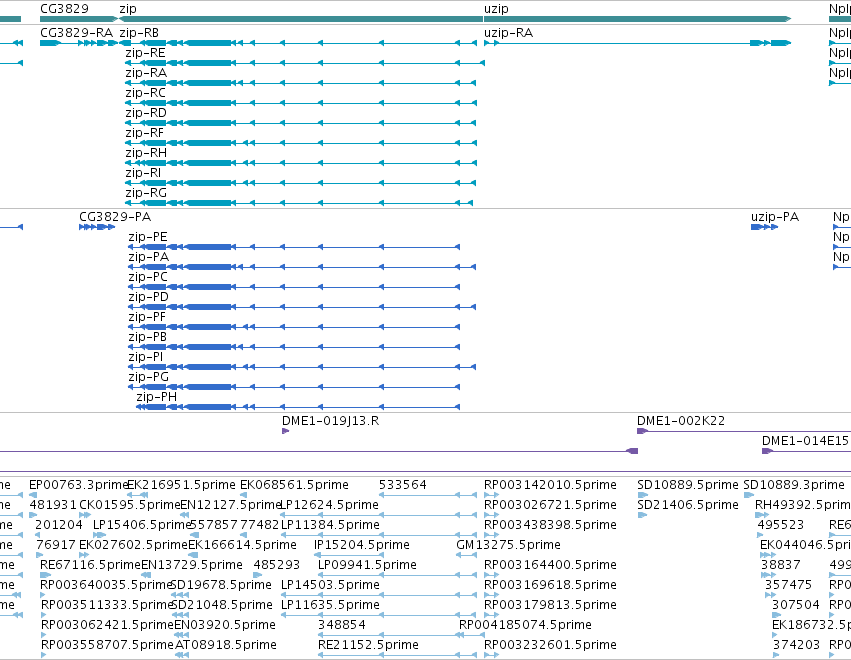The width and height of the screenshot is (851, 660).
Task: Select EST LP09941.5prime
Action: [x=367, y=565]
